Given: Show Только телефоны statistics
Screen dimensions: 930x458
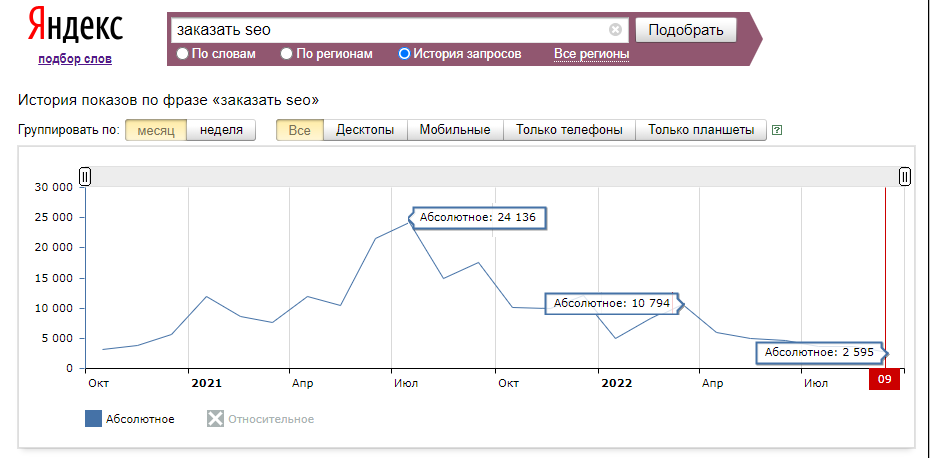Looking at the screenshot, I should coord(569,130).
